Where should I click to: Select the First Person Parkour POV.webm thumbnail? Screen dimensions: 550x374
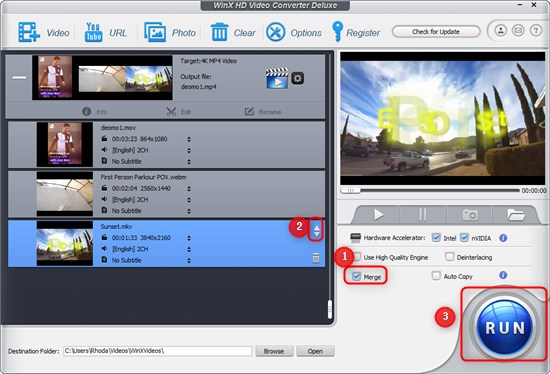pos(65,194)
